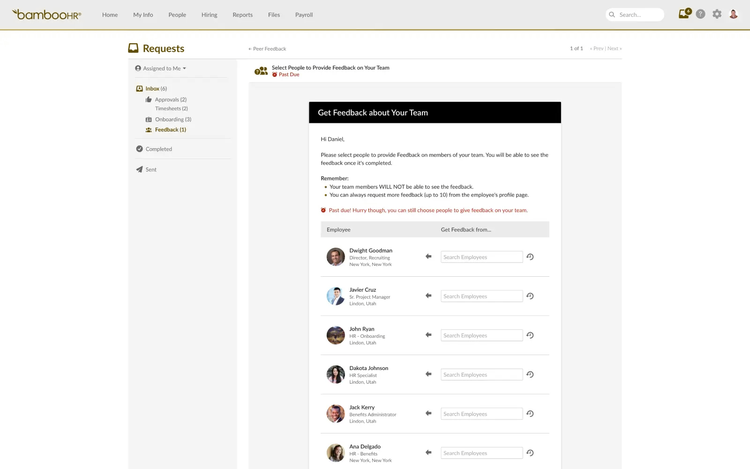This screenshot has height=469, width=750.
Task: Click the Prev pagination link
Action: 596,48
